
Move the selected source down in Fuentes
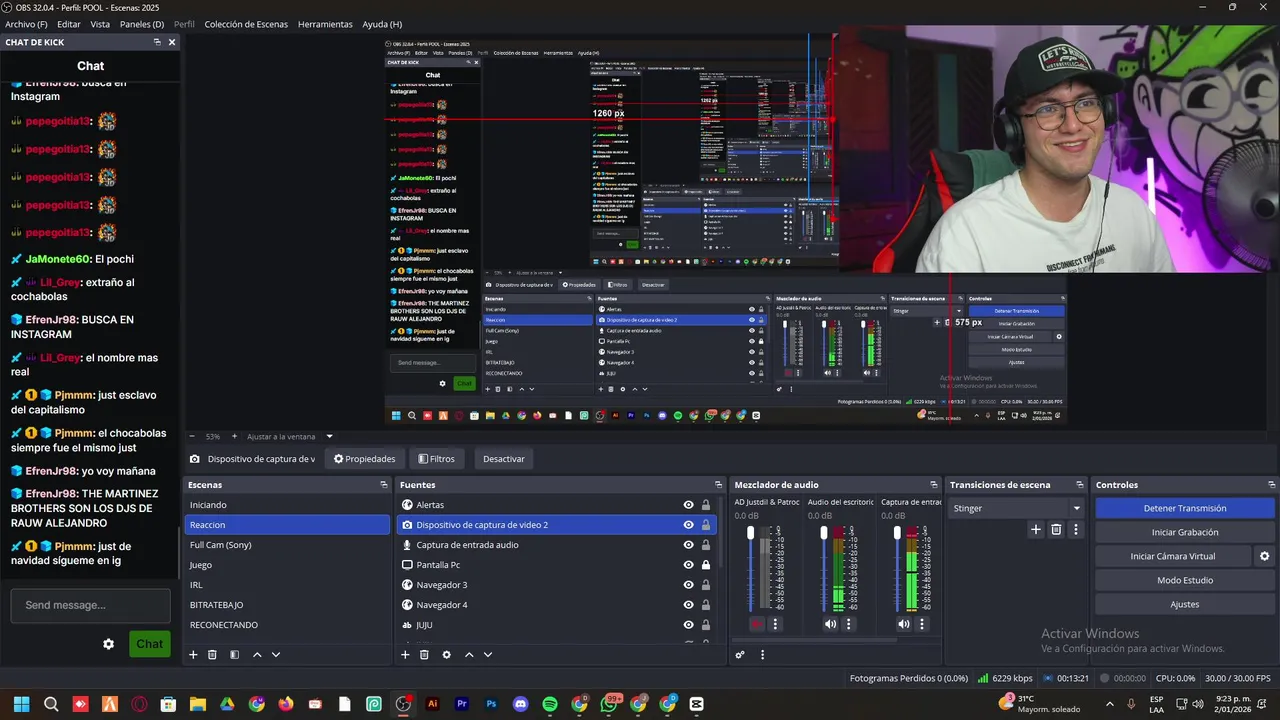[x=488, y=655]
